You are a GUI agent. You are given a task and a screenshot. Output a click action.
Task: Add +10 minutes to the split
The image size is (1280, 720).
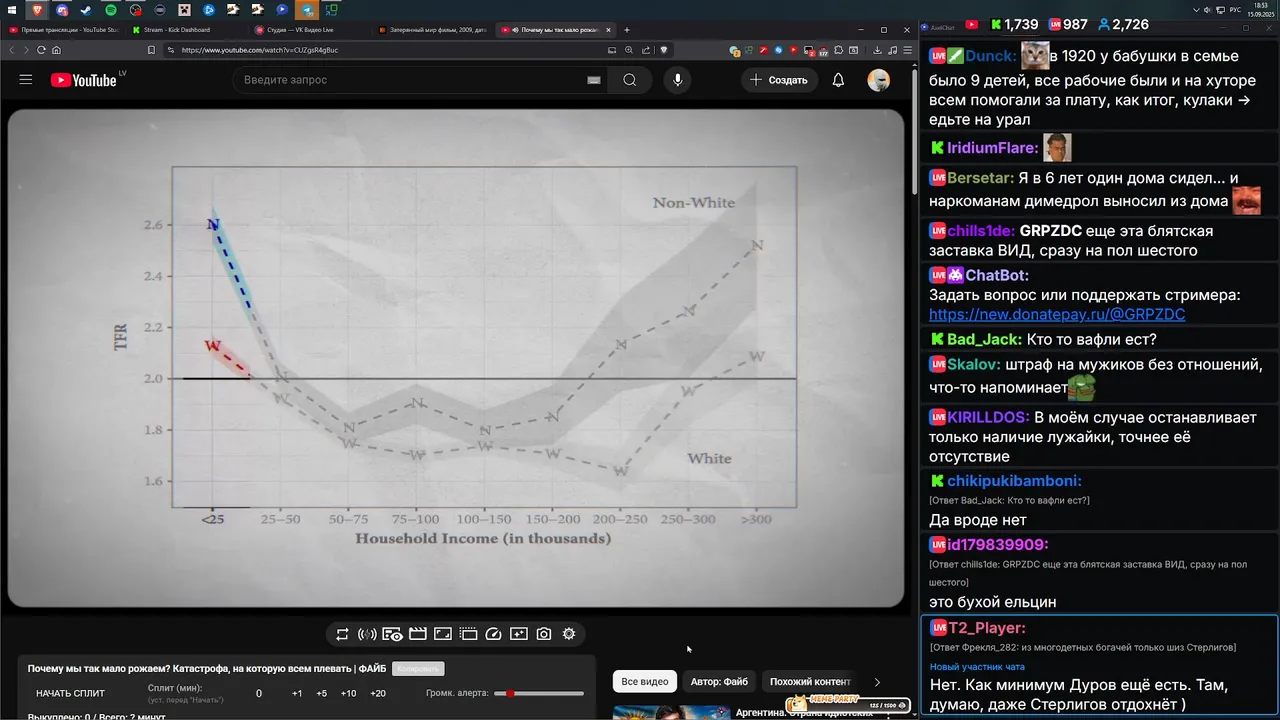[348, 693]
